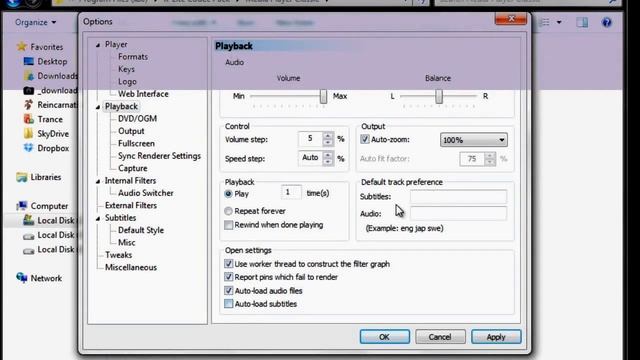Toggle the Auto-zoom checkbox
The width and height of the screenshot is (640, 360).
click(x=364, y=139)
